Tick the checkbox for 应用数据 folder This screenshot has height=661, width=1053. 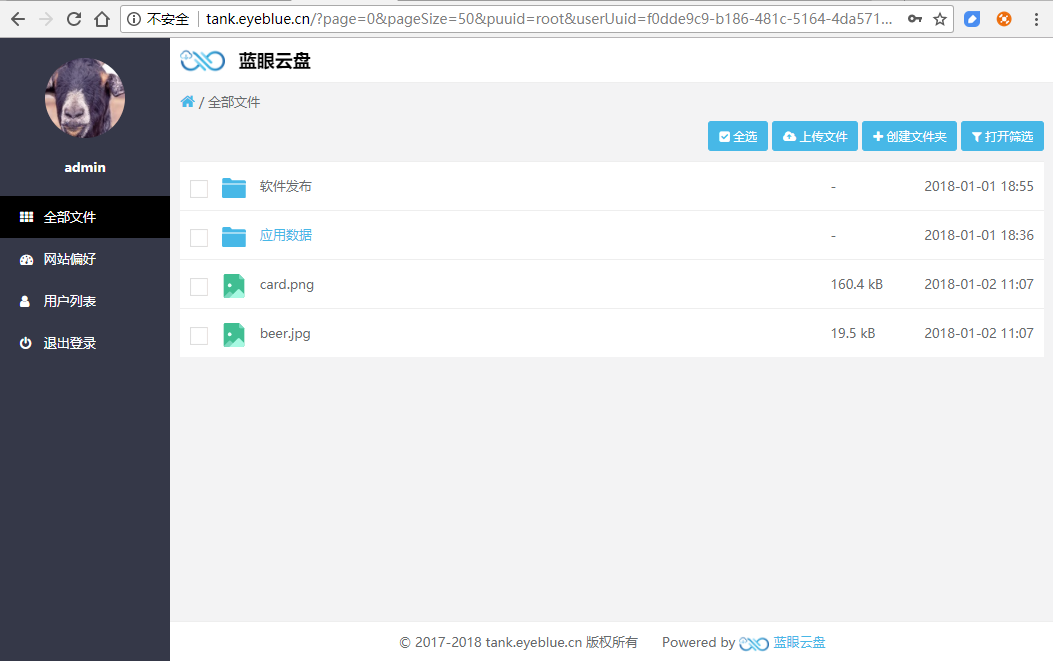coord(199,237)
